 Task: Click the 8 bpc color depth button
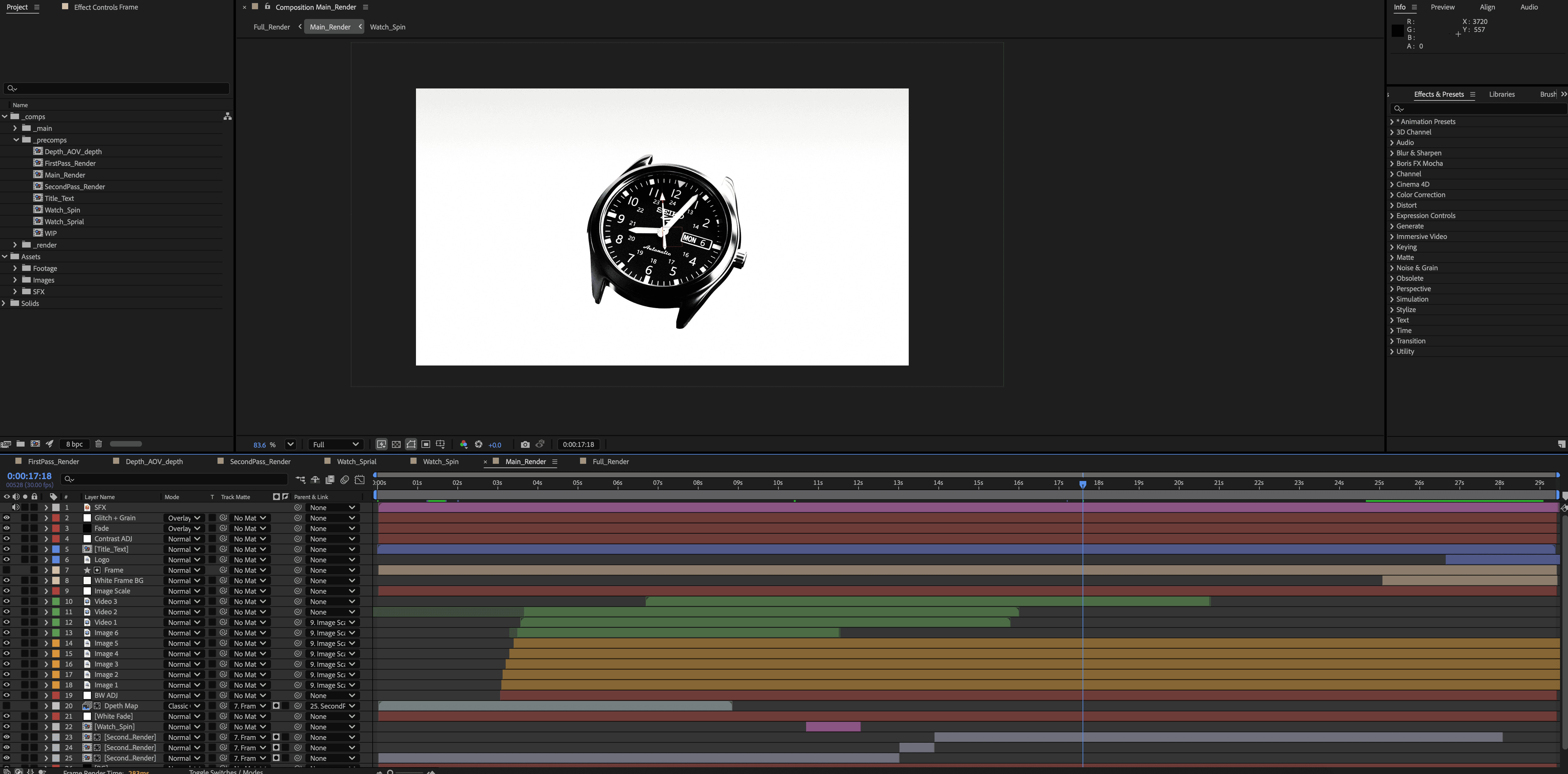(75, 444)
